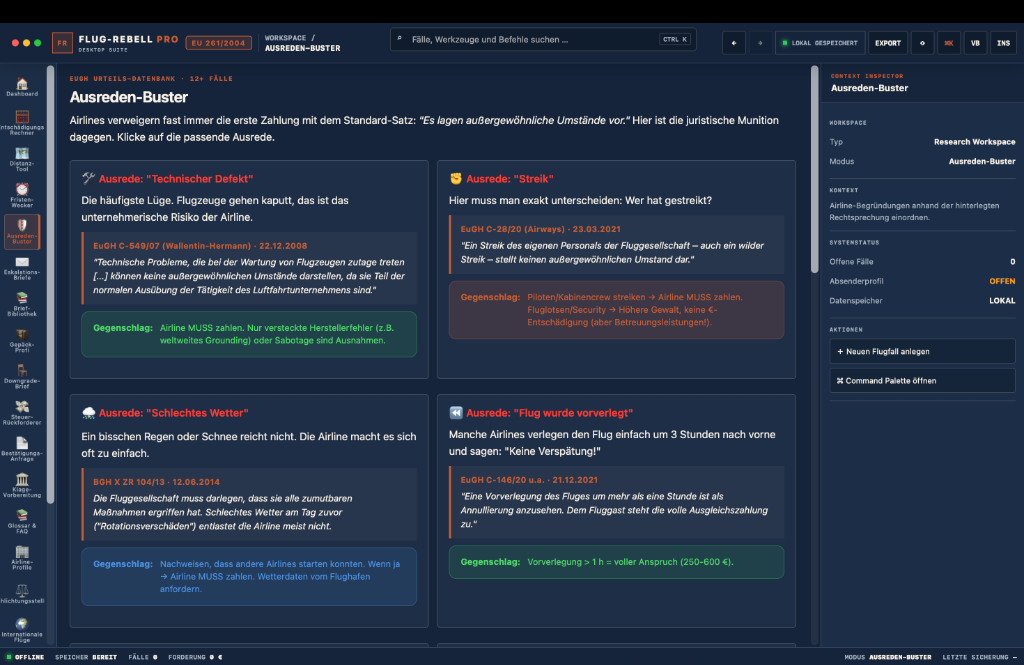Open the Fristen-Wecker alarm clock icon
The width and height of the screenshot is (1024, 665).
pyautogui.click(x=22, y=195)
